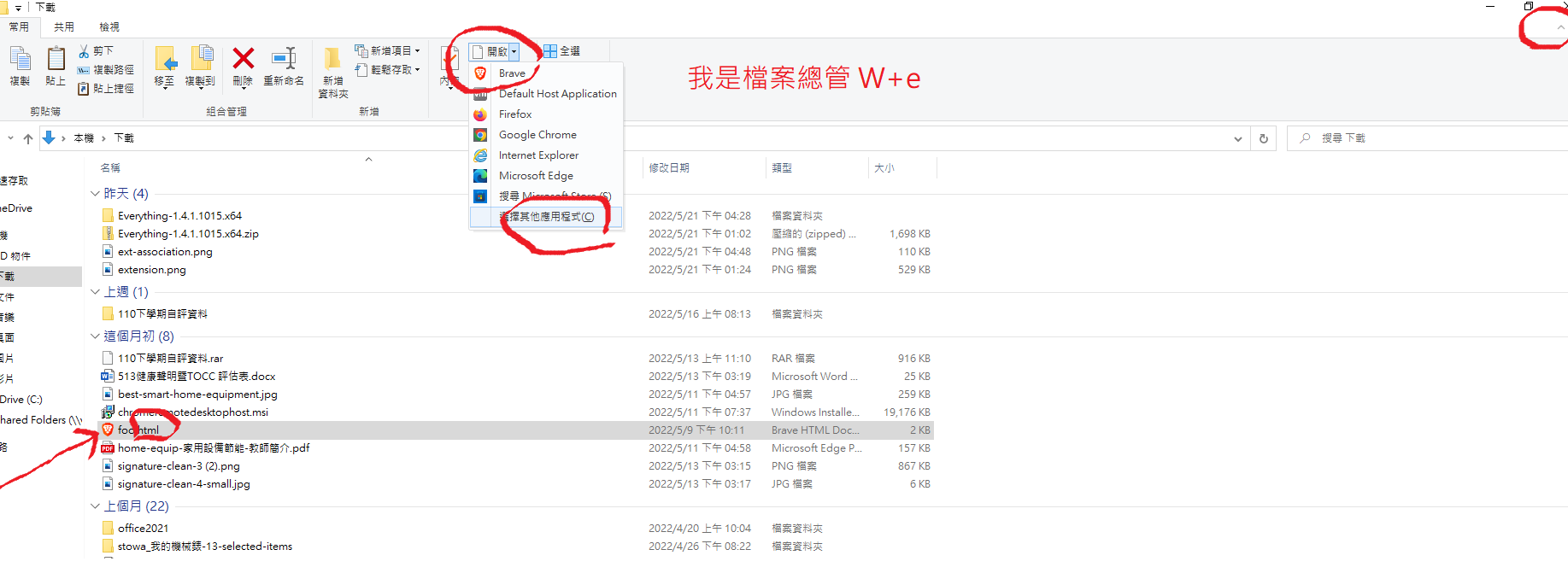This screenshot has height=573, width=1568.
Task: Click the 修改日期 column header
Action: click(669, 168)
